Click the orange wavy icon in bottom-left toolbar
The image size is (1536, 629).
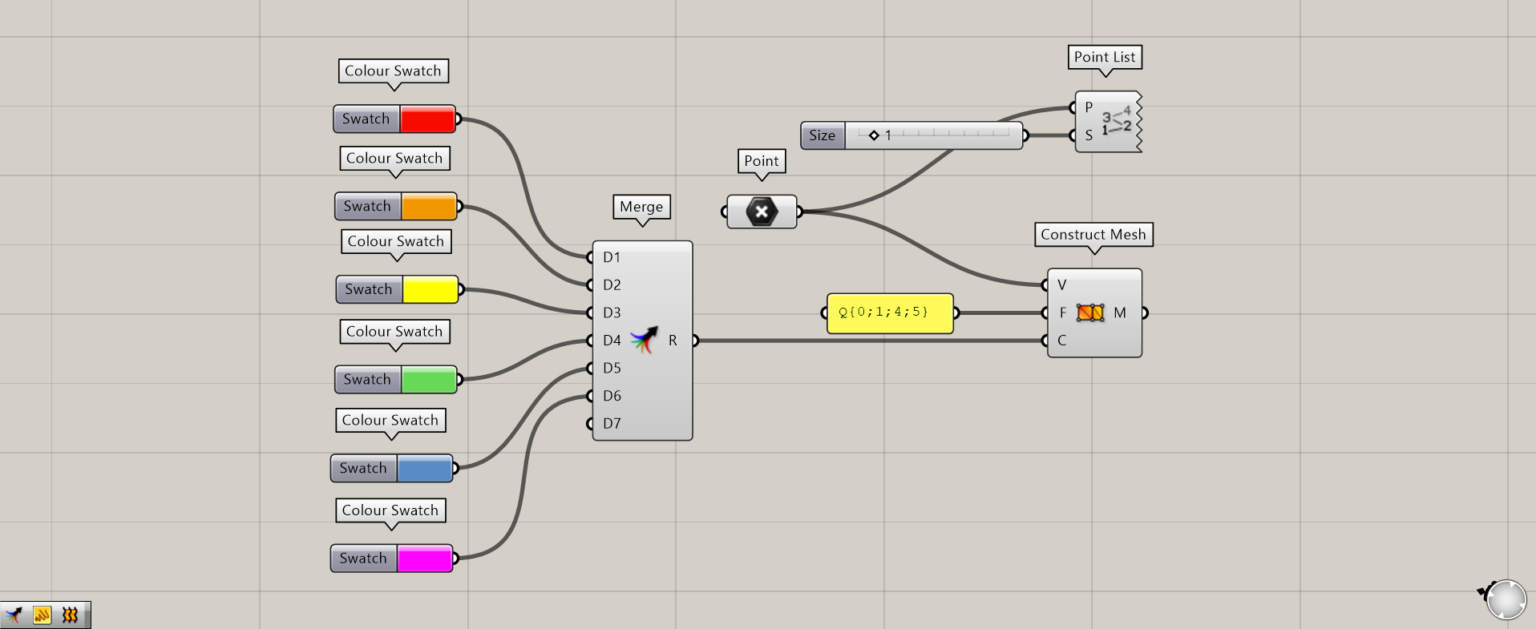pyautogui.click(x=70, y=615)
